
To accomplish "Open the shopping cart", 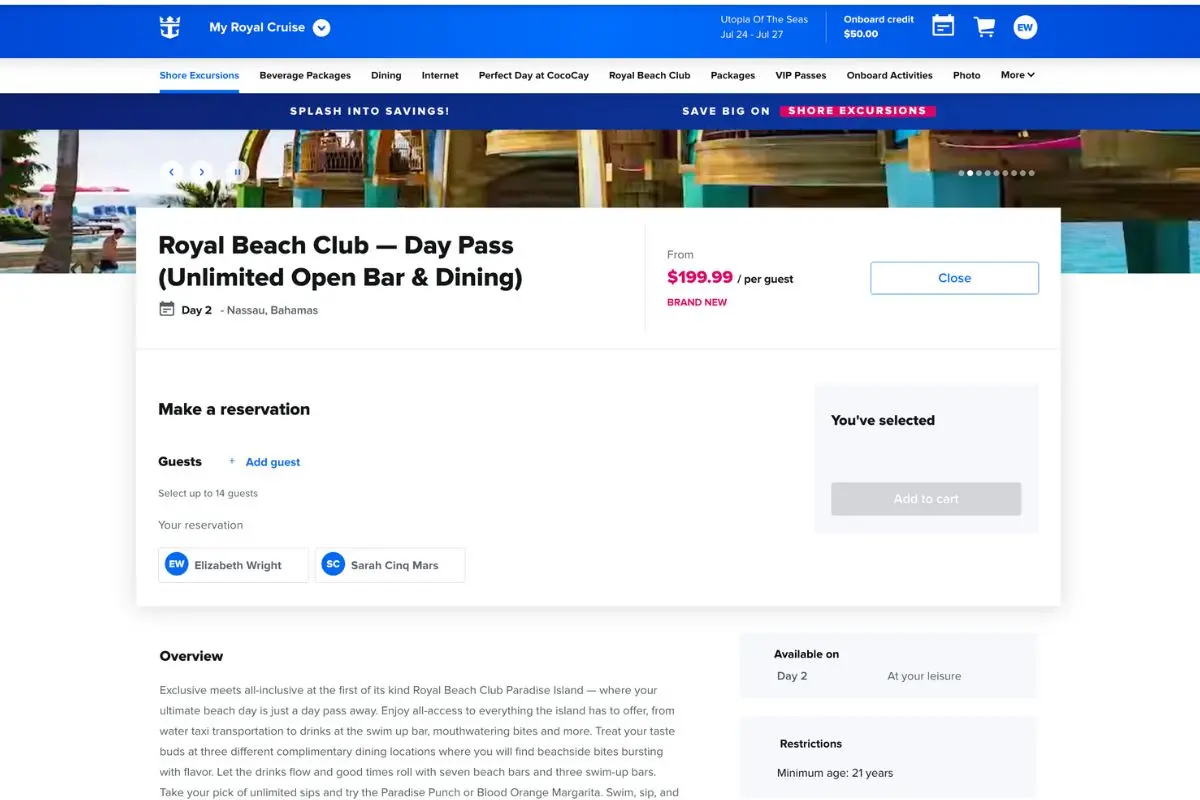I will pyautogui.click(x=984, y=26).
